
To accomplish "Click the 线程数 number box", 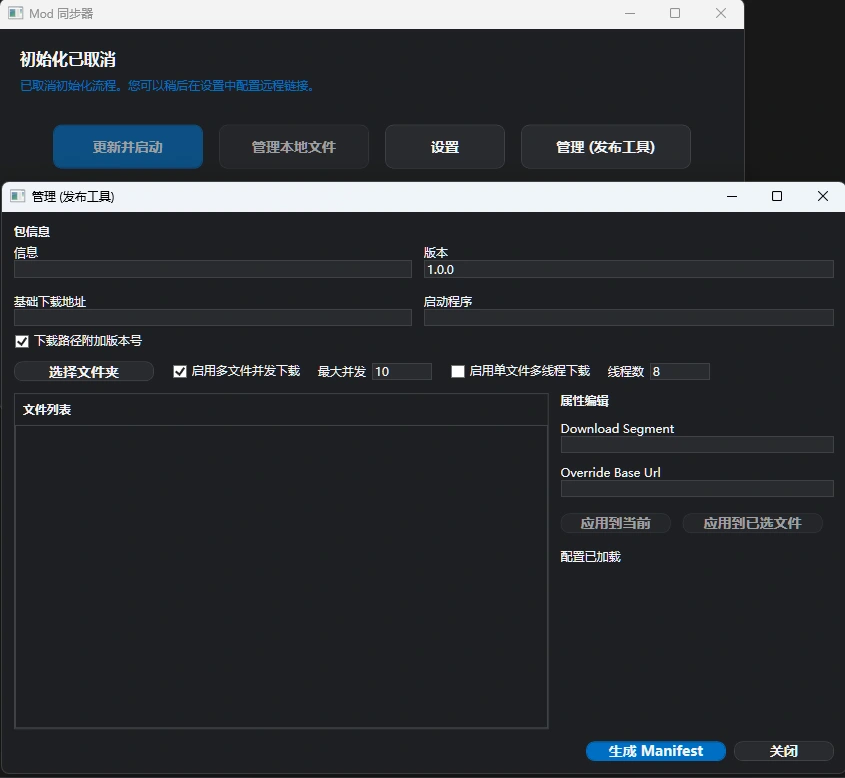I will coord(679,372).
